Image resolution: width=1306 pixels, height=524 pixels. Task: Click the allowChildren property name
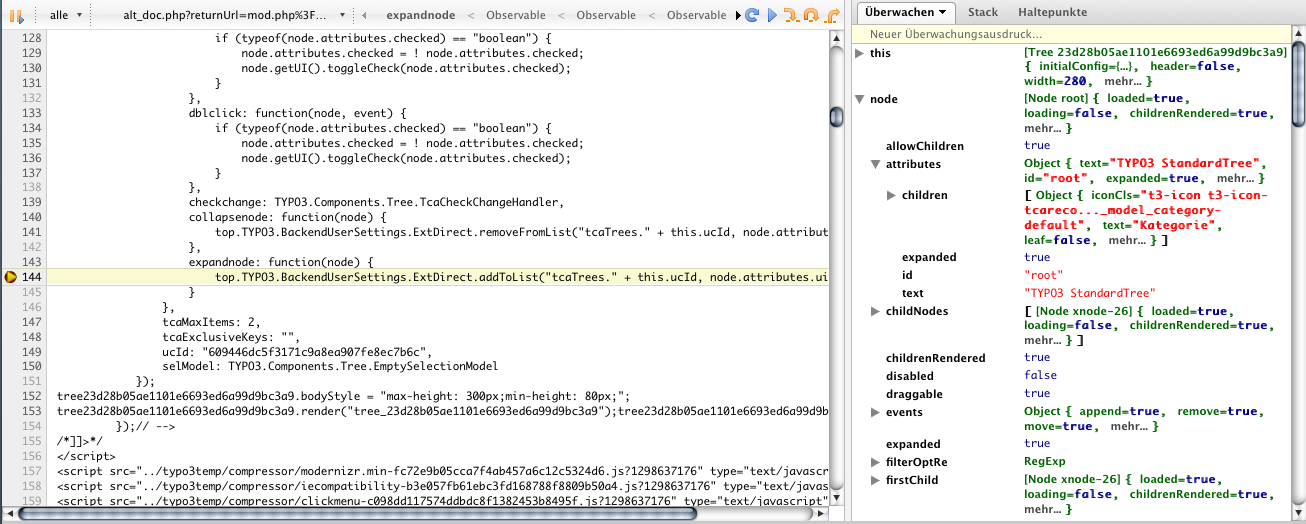point(925,146)
